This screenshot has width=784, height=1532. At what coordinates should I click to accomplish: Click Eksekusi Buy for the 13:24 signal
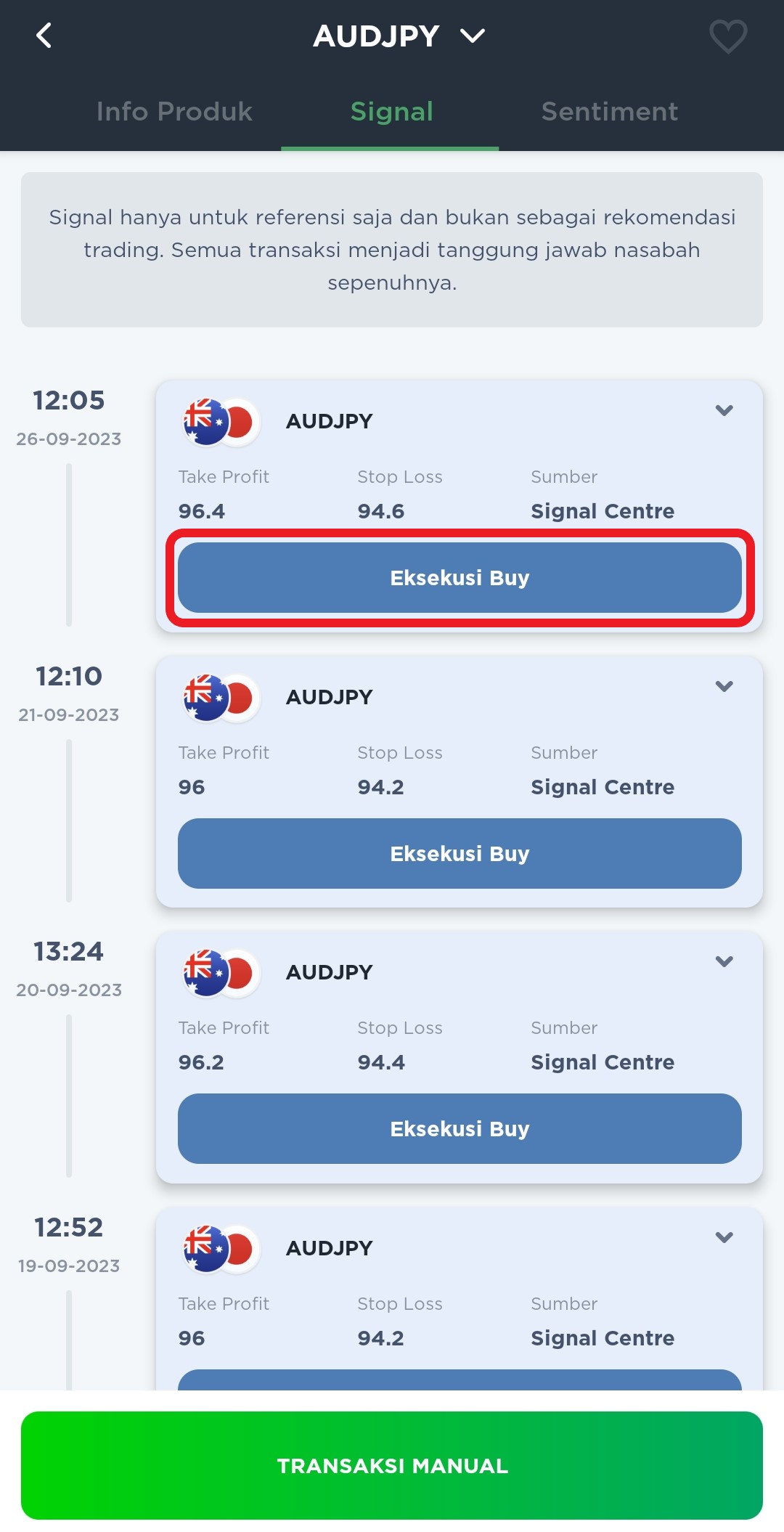point(460,1129)
